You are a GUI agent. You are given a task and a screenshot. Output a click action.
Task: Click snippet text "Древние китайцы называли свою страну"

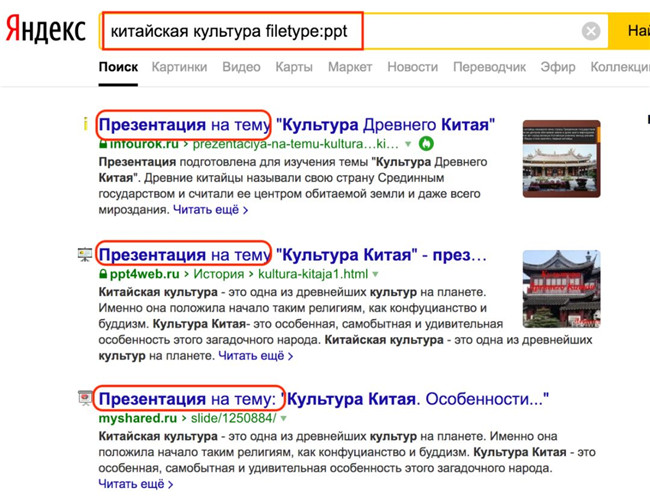click(x=260, y=178)
